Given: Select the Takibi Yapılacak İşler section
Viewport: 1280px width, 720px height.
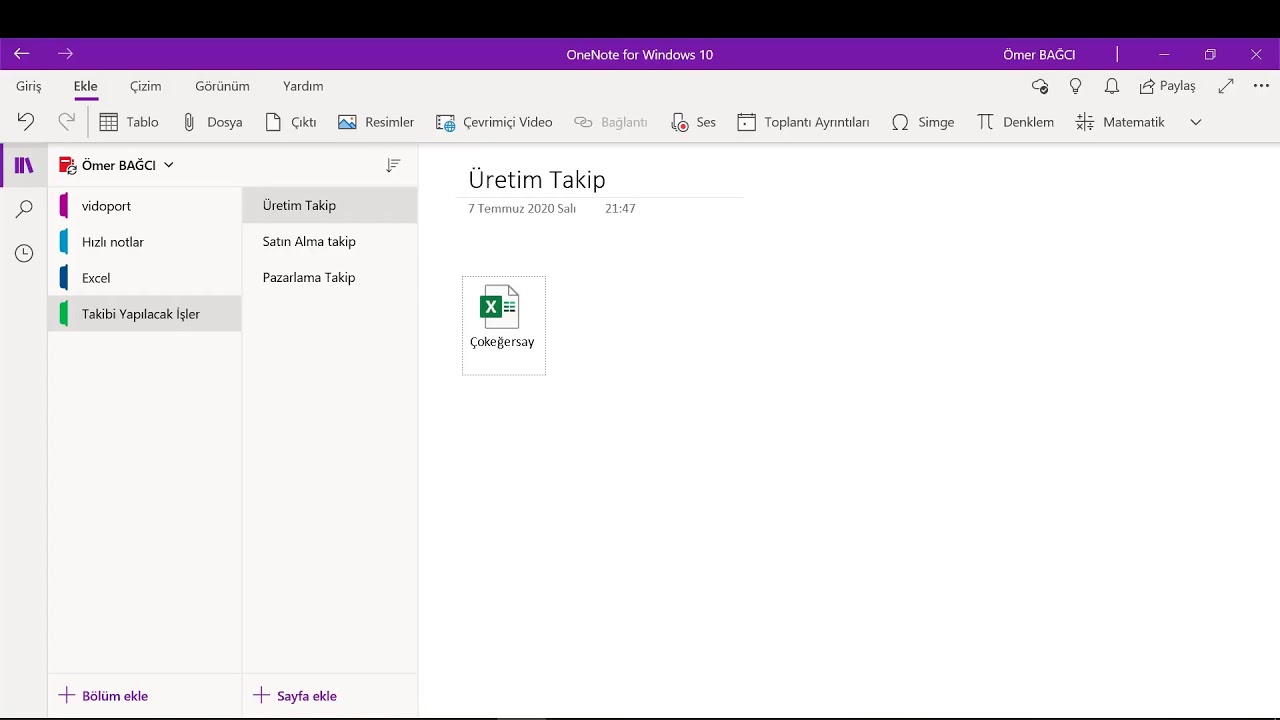Looking at the screenshot, I should coord(145,314).
